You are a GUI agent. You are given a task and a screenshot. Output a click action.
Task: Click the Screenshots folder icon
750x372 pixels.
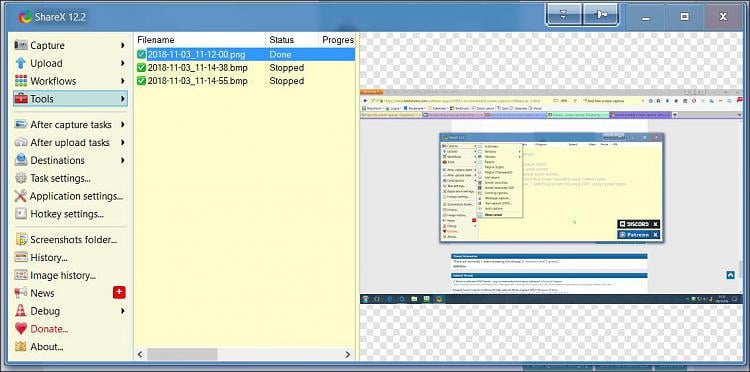pos(21,240)
